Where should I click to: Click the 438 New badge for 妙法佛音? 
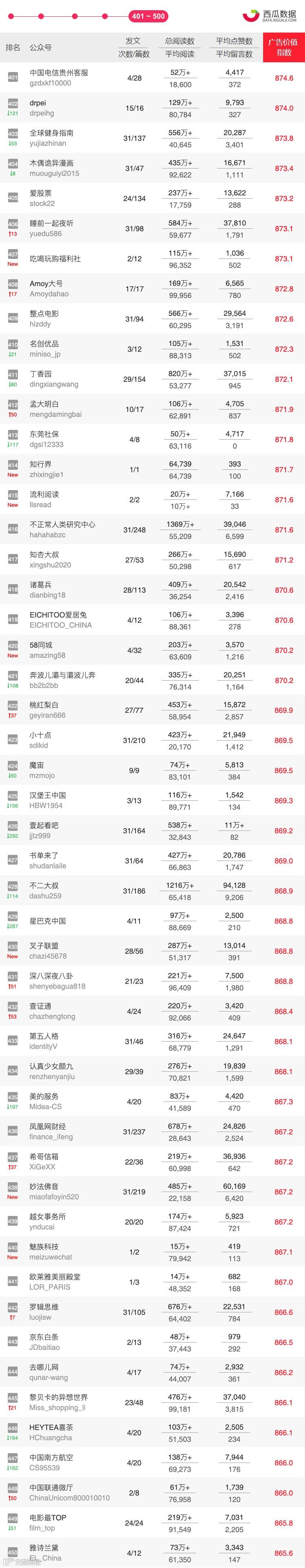coord(13,1191)
